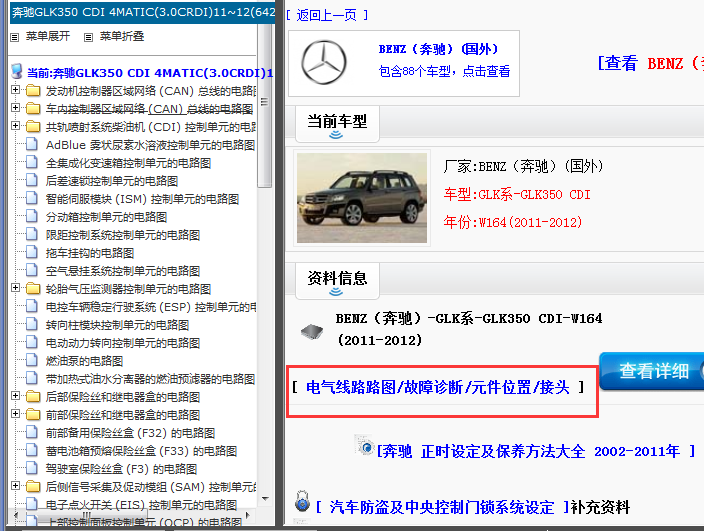Expand the 后部保险丝和继电器盒 node
Screen dimensions: 704x531
(x=15, y=395)
